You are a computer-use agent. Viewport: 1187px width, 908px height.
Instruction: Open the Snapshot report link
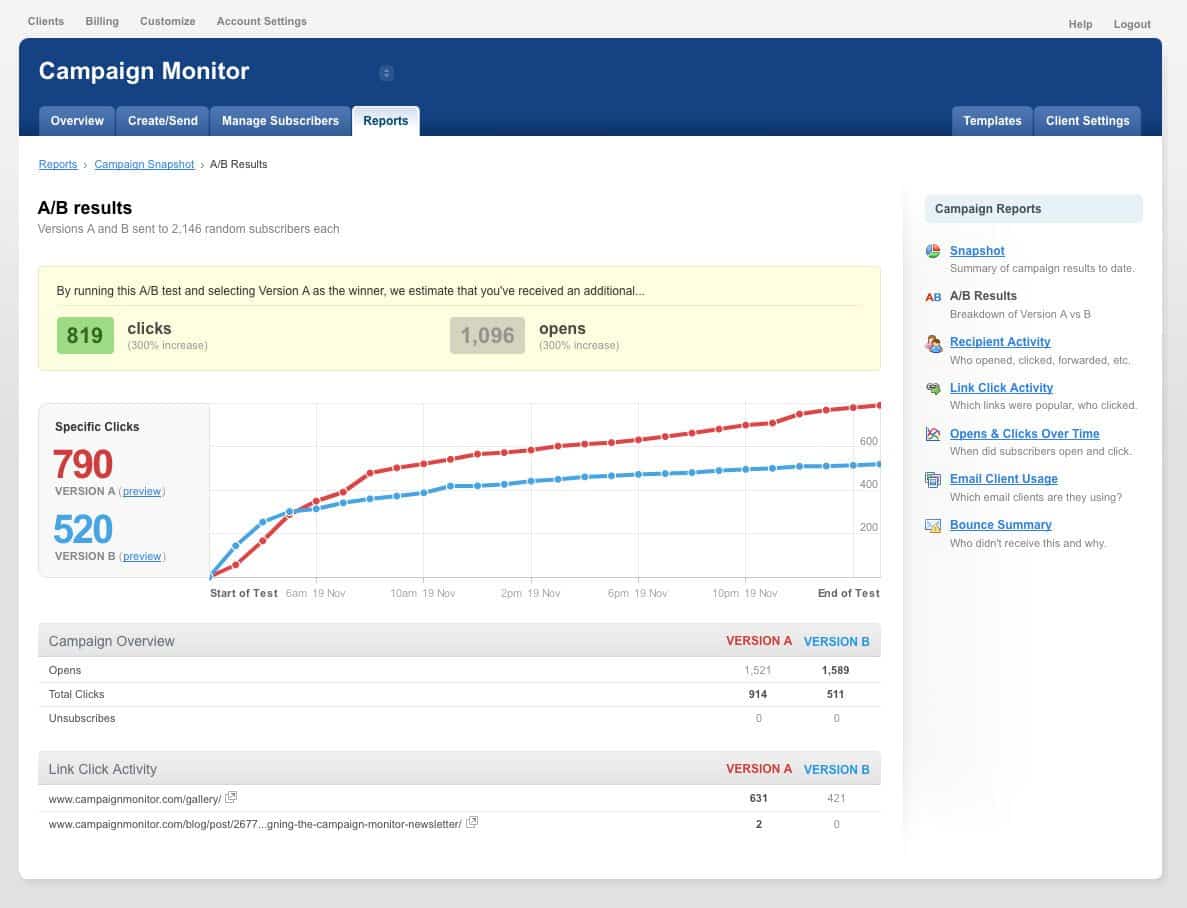tap(977, 251)
